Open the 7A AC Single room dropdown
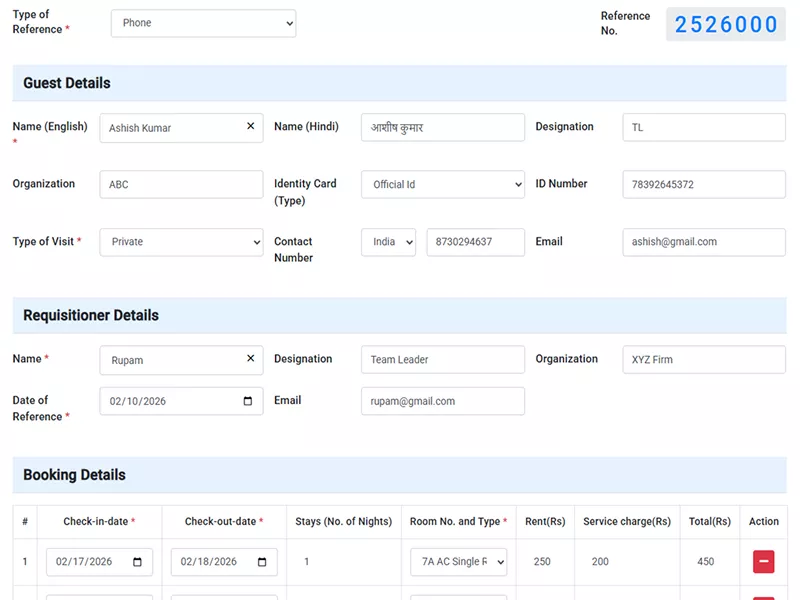 (x=459, y=562)
